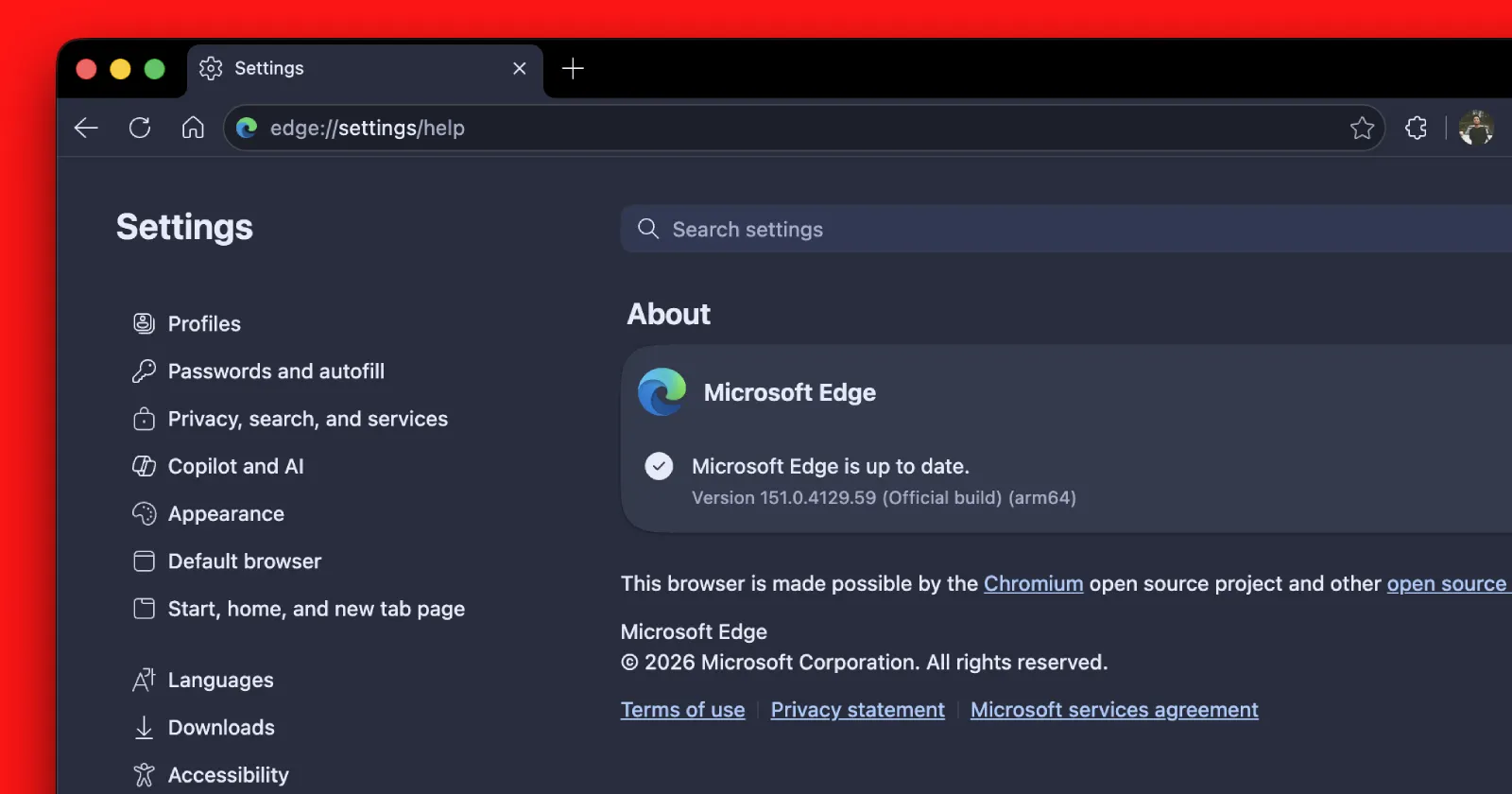Viewport: 1512px width, 794px height.
Task: Open the Extensions puzzle icon
Action: [x=1416, y=128]
